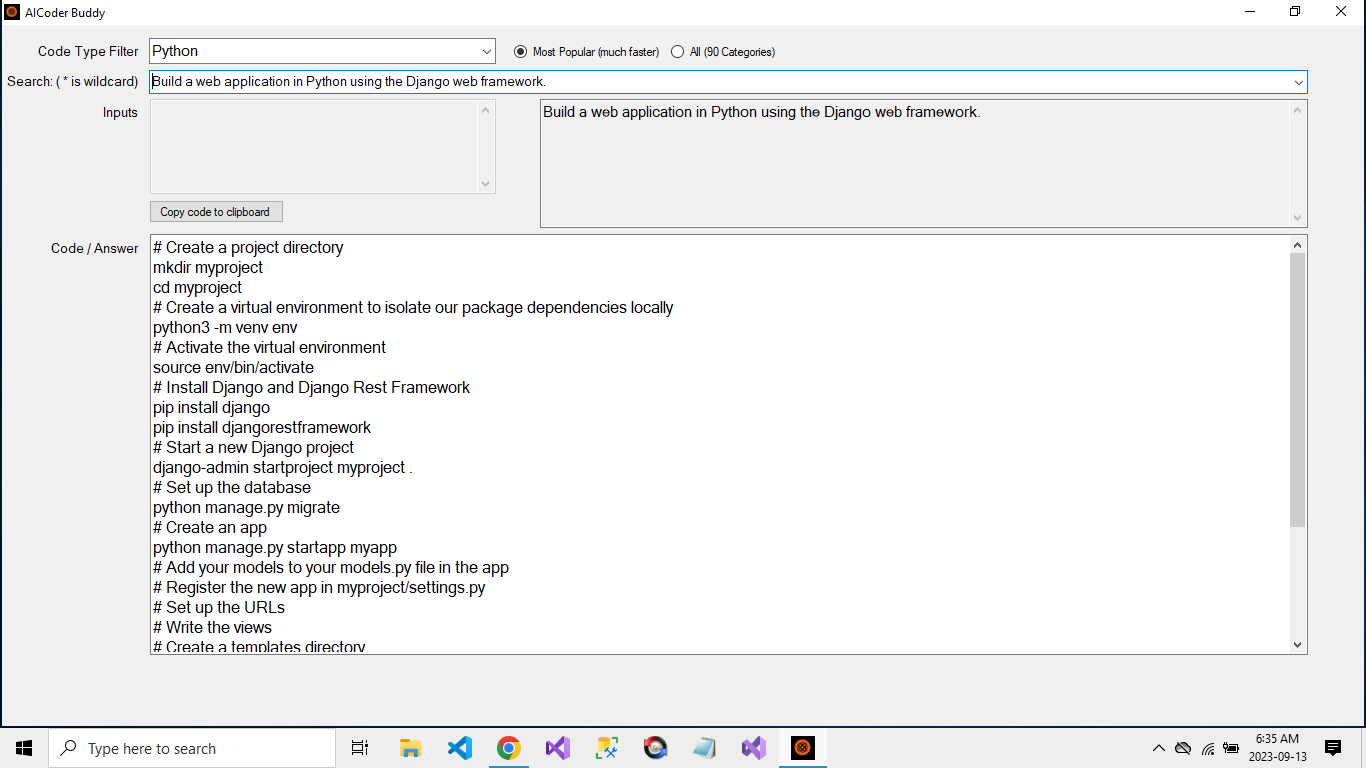
Task: Expand the Search query dropdown arrow
Action: (x=1298, y=82)
